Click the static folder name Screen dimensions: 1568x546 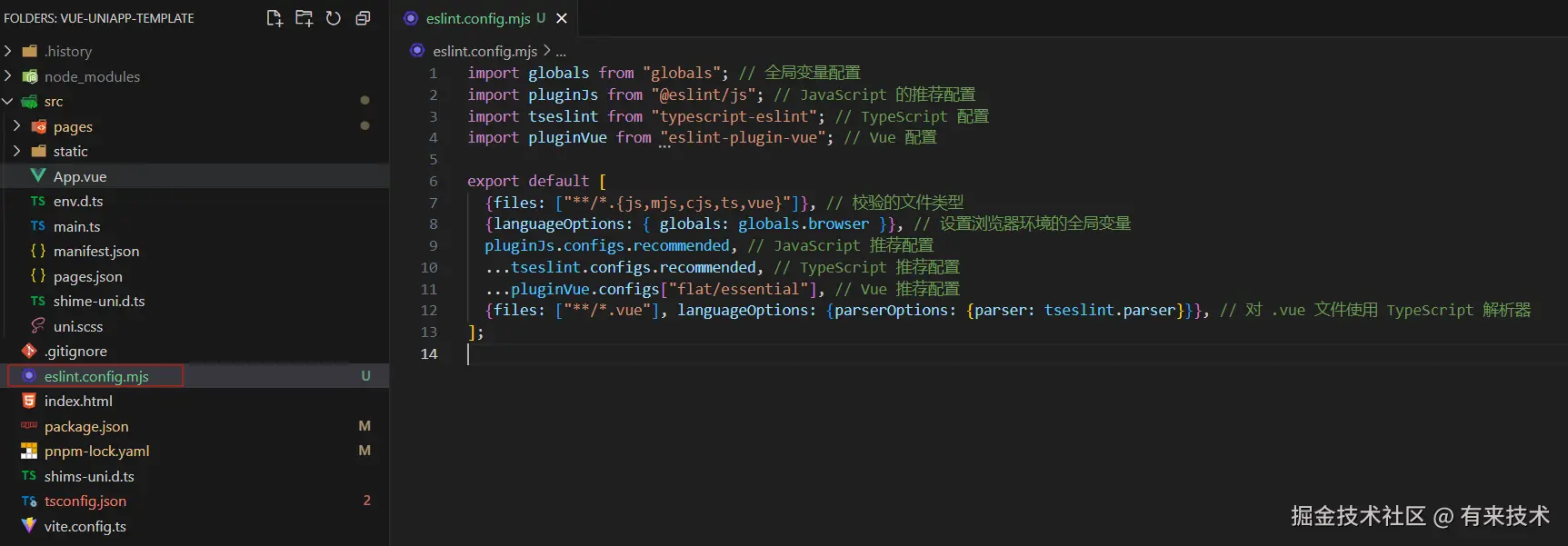coord(71,151)
